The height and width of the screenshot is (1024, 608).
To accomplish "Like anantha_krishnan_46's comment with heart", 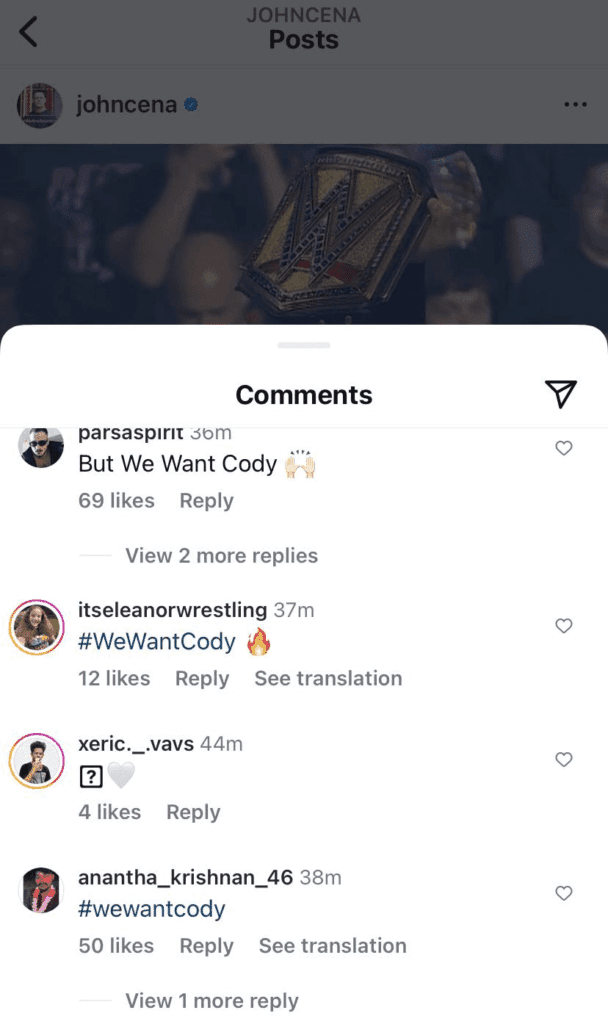I will (564, 892).
